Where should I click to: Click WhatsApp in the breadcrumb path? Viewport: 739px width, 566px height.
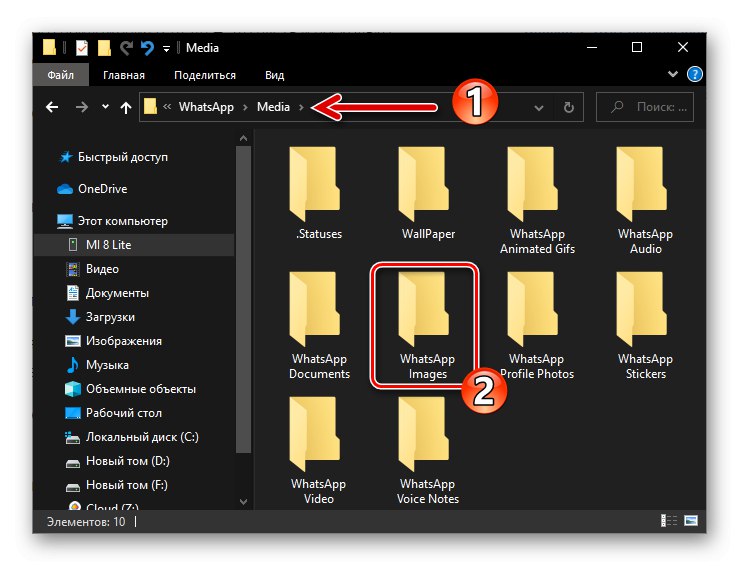206,107
